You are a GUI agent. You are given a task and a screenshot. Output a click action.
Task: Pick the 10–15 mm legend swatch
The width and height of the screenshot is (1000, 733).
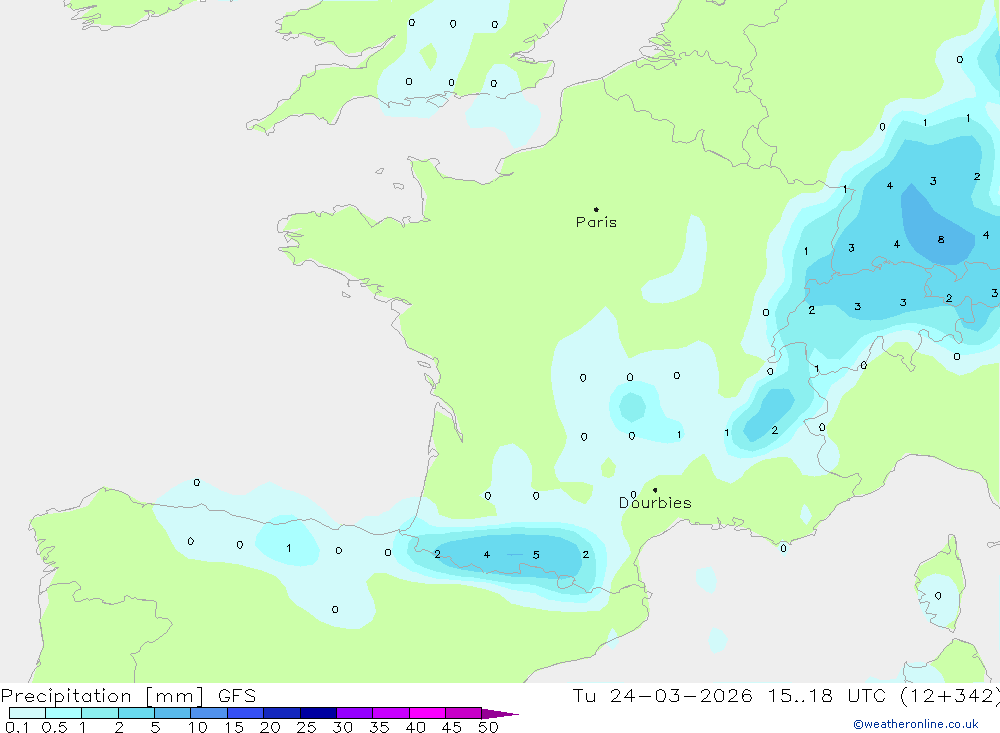[x=209, y=713]
